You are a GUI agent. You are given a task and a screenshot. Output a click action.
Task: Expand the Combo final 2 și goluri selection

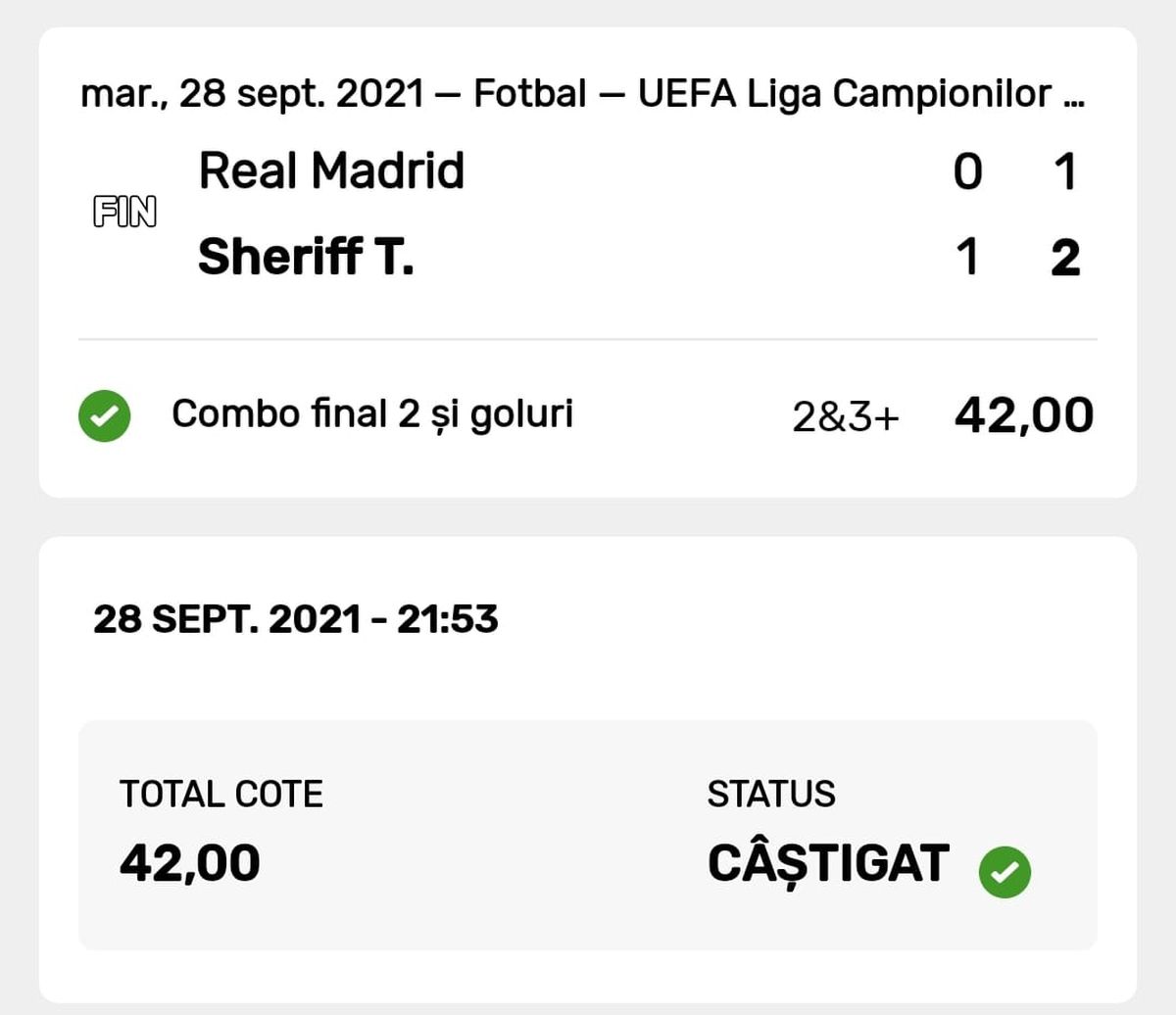click(x=374, y=415)
